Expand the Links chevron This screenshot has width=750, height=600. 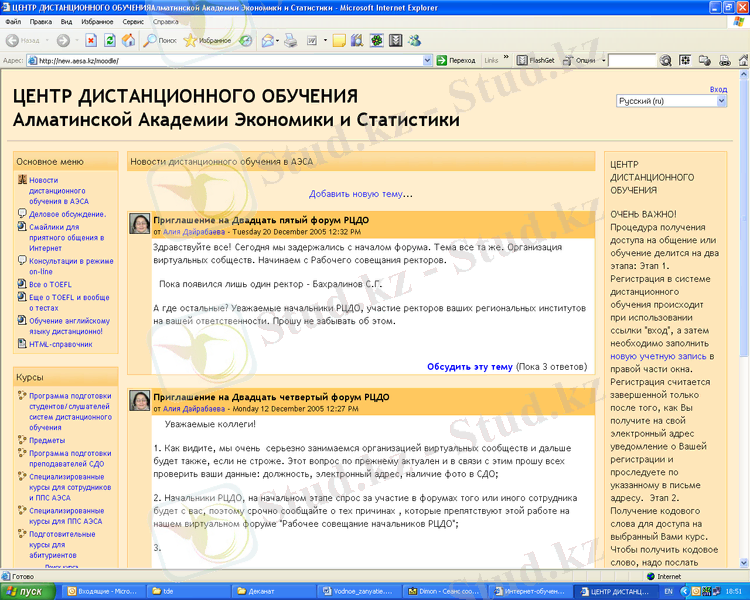(x=506, y=57)
